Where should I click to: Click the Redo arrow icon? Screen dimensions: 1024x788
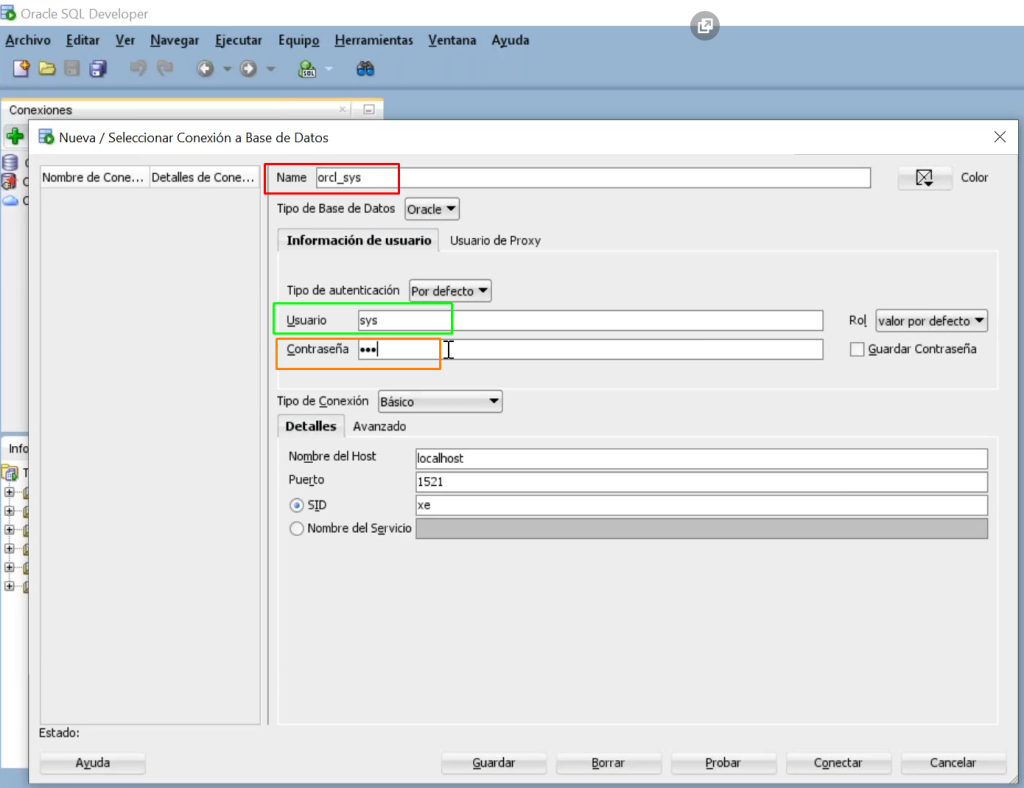[x=165, y=69]
